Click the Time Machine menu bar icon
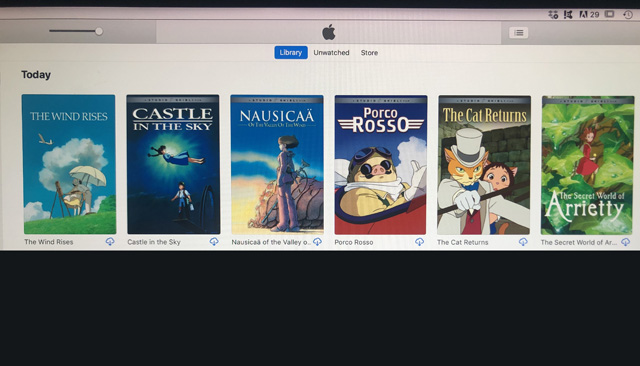 point(628,15)
